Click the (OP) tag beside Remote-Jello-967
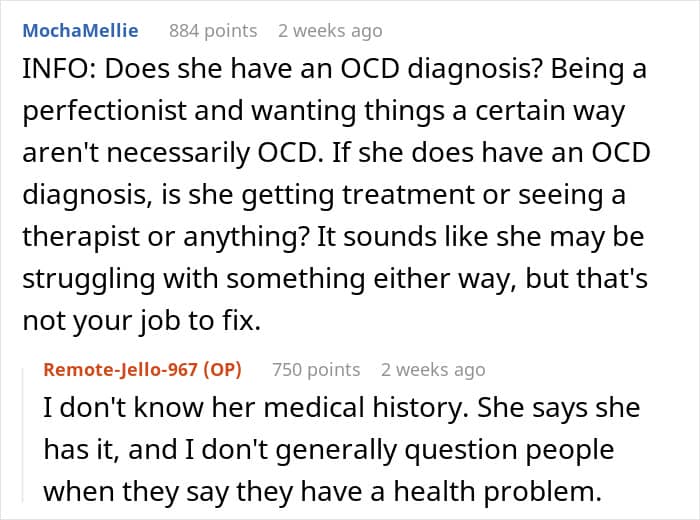The height and width of the screenshot is (520, 700). [222, 370]
